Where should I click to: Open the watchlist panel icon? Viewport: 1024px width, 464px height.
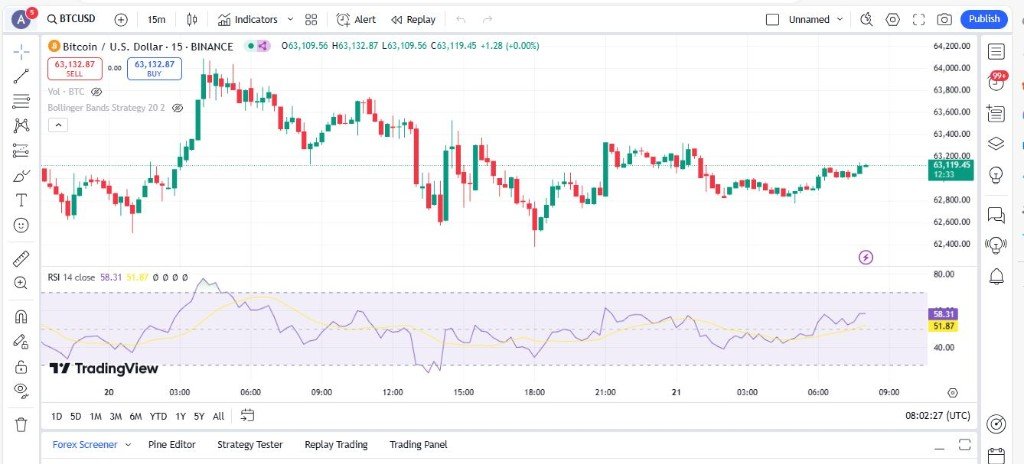click(x=996, y=51)
